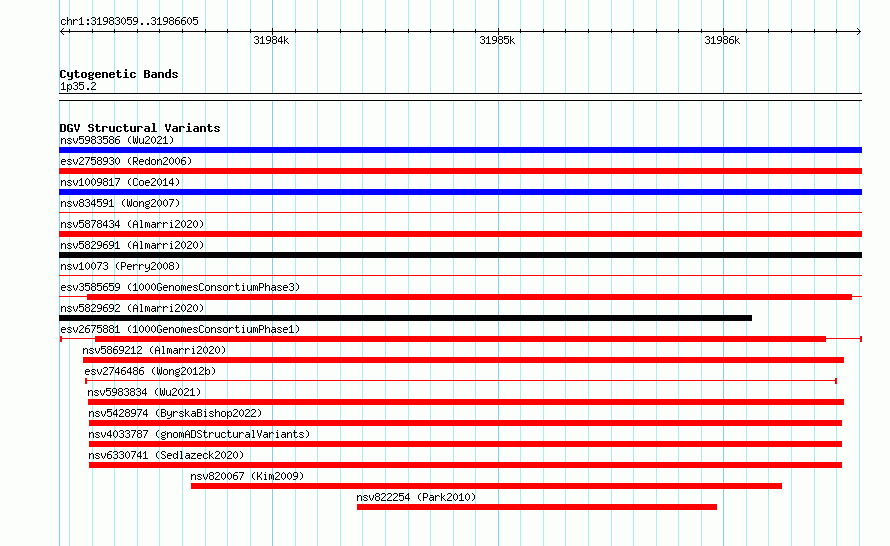Open nsv5878434 (Almarri2020) variant label
This screenshot has width=890, height=546.
[132, 224]
